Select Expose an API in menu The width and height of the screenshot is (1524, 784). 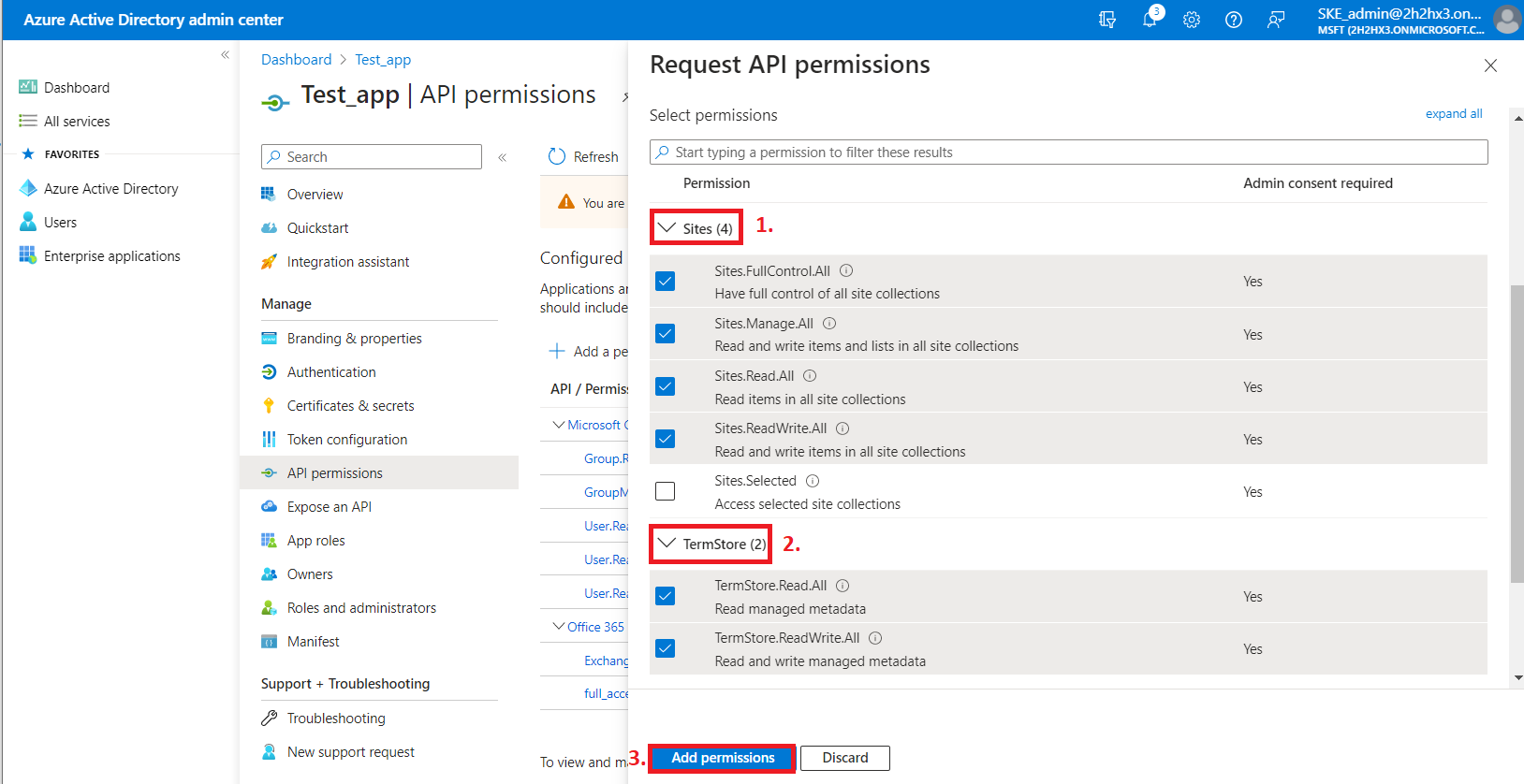coord(329,507)
